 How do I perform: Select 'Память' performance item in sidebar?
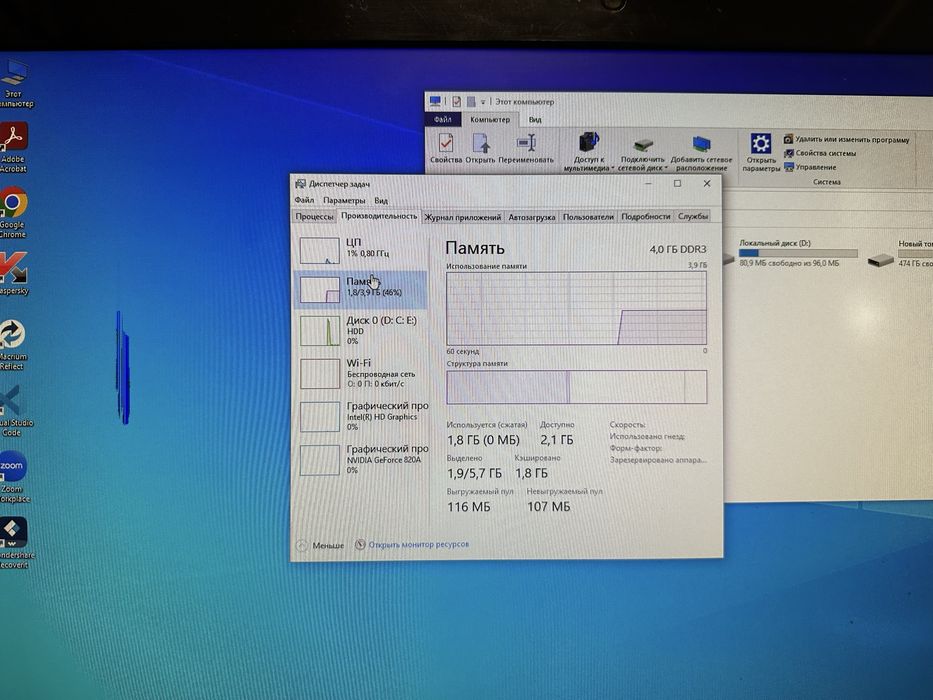click(x=361, y=289)
